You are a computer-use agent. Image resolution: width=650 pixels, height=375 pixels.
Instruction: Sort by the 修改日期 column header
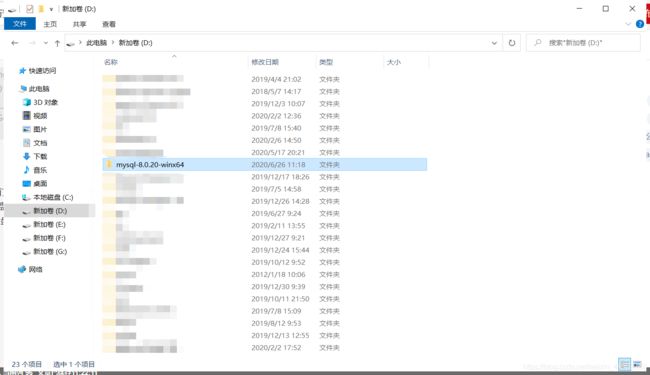(x=265, y=62)
